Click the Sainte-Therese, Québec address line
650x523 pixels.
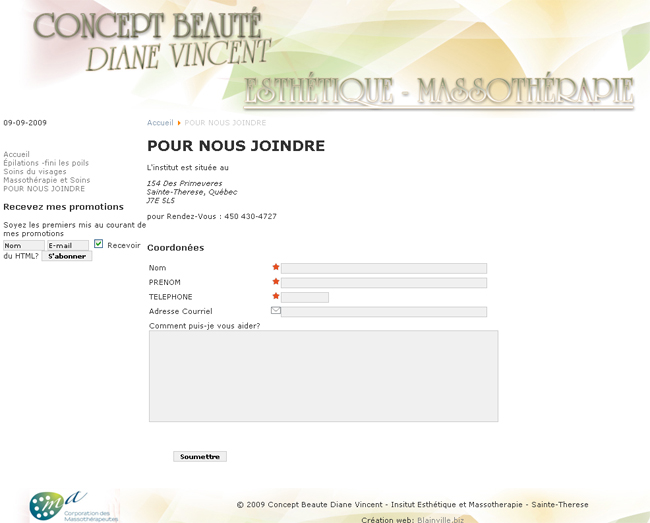192,192
